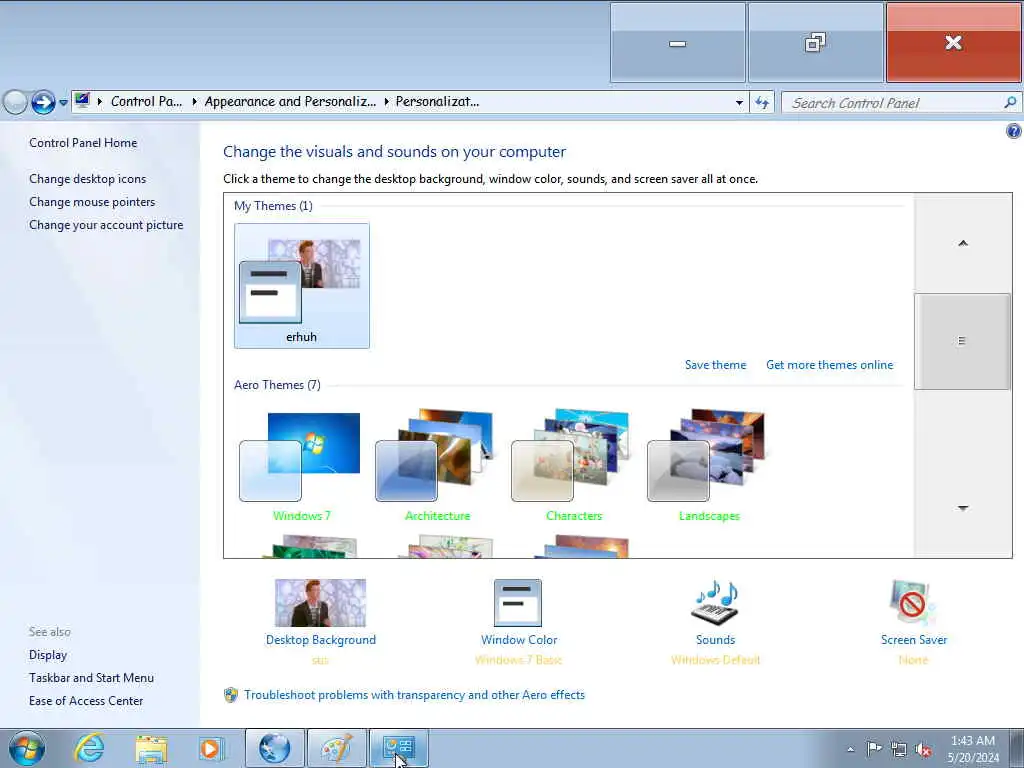This screenshot has width=1024, height=768.
Task: Click the Save theme link
Action: (x=715, y=365)
